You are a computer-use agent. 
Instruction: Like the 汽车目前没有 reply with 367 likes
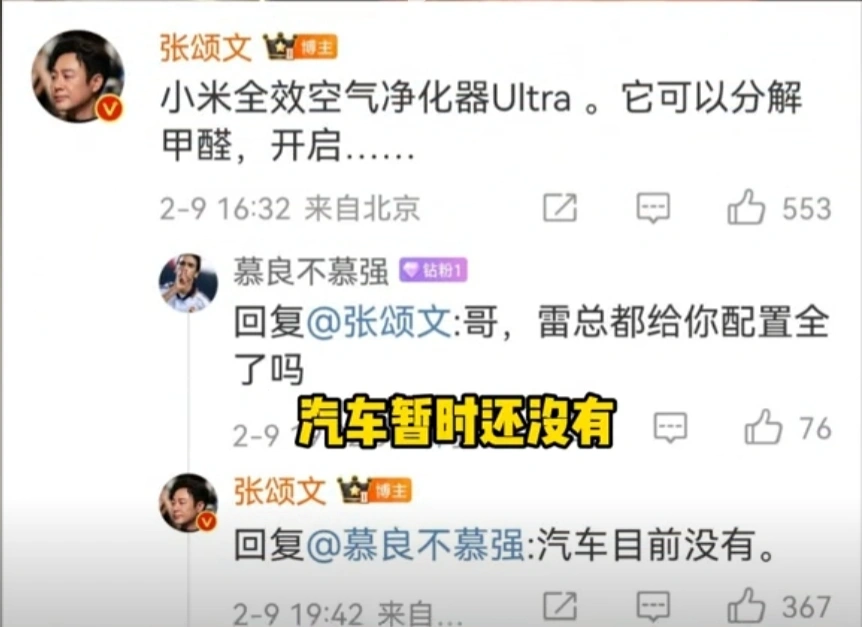point(746,606)
